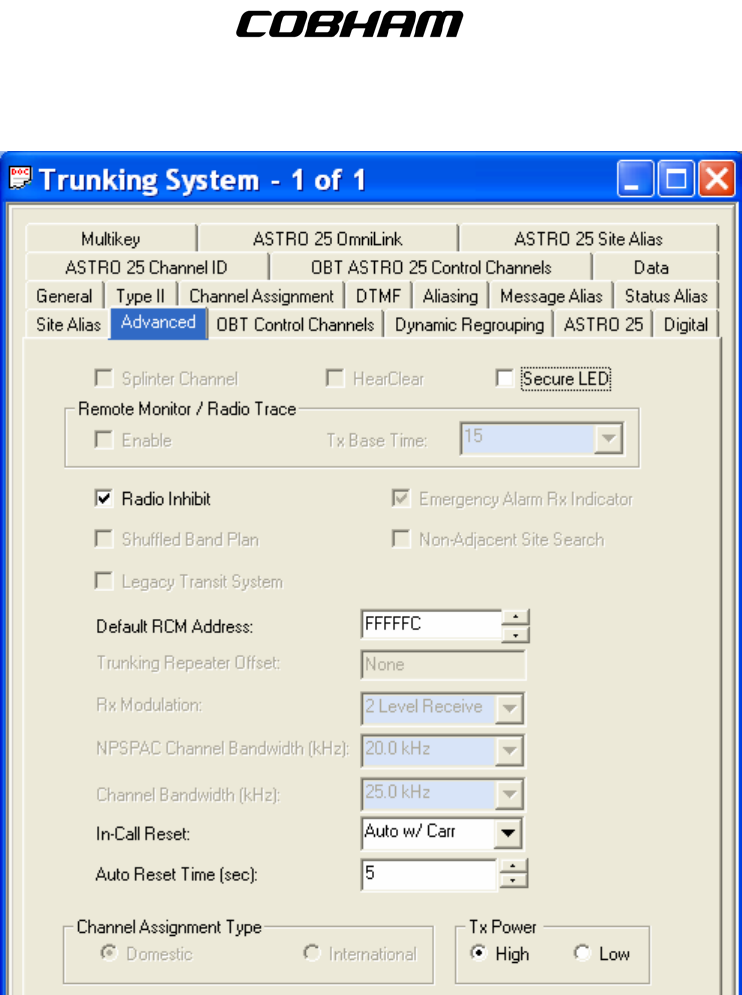This screenshot has height=995, width=742.
Task: Toggle Non-Adjacent Site Search checkbox
Action: pyautogui.click(x=401, y=539)
